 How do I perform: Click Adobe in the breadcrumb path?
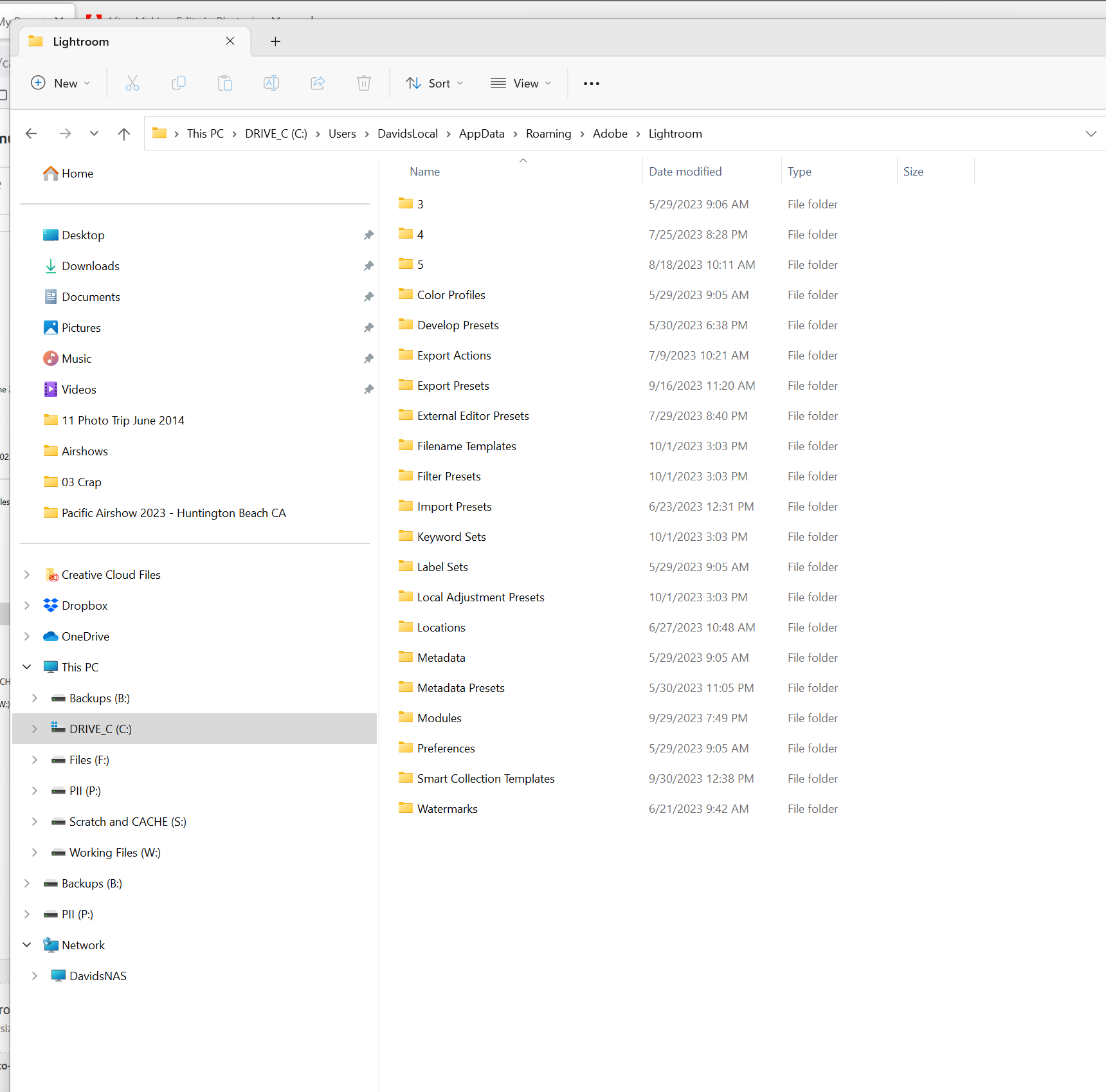[x=610, y=133]
